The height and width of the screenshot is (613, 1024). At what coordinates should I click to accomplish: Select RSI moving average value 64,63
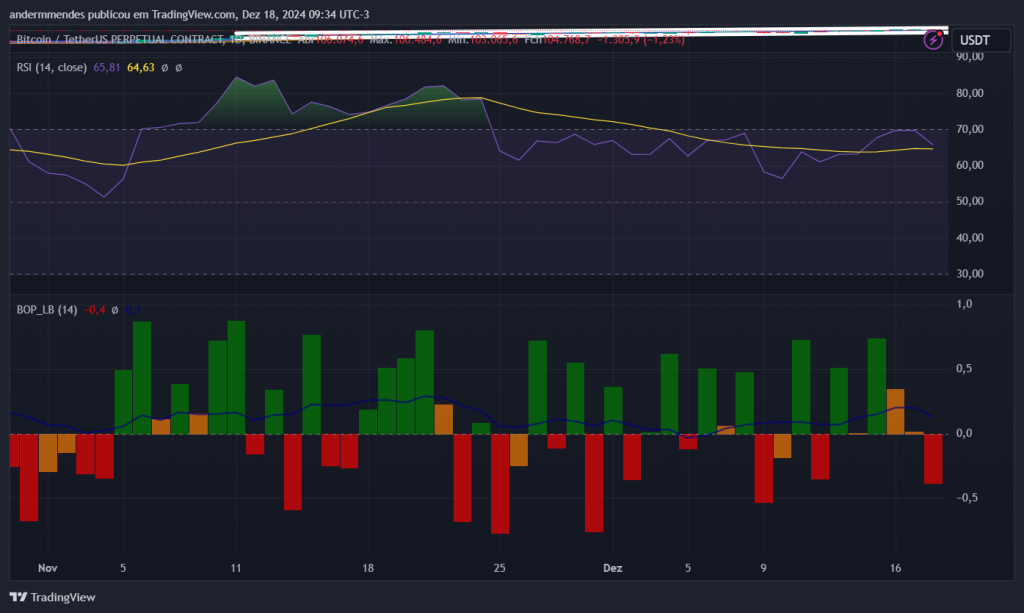tap(140, 67)
